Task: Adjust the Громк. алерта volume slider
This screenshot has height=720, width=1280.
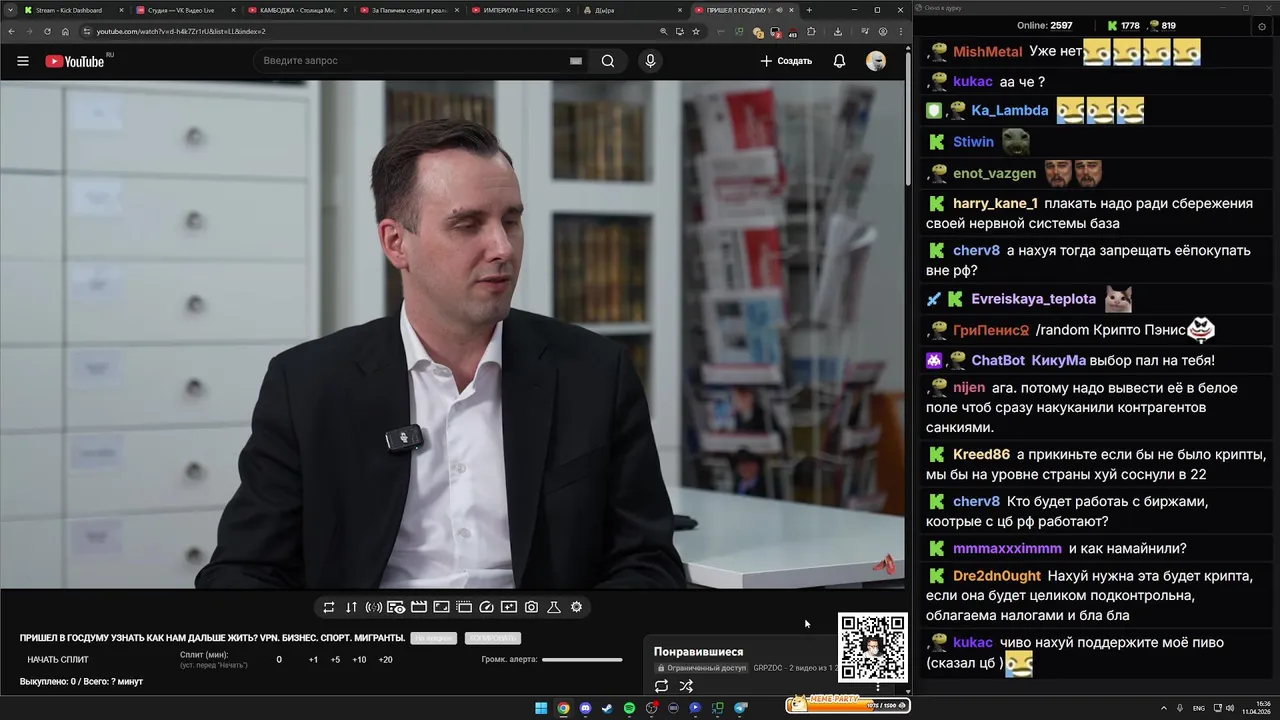Action: (x=582, y=660)
